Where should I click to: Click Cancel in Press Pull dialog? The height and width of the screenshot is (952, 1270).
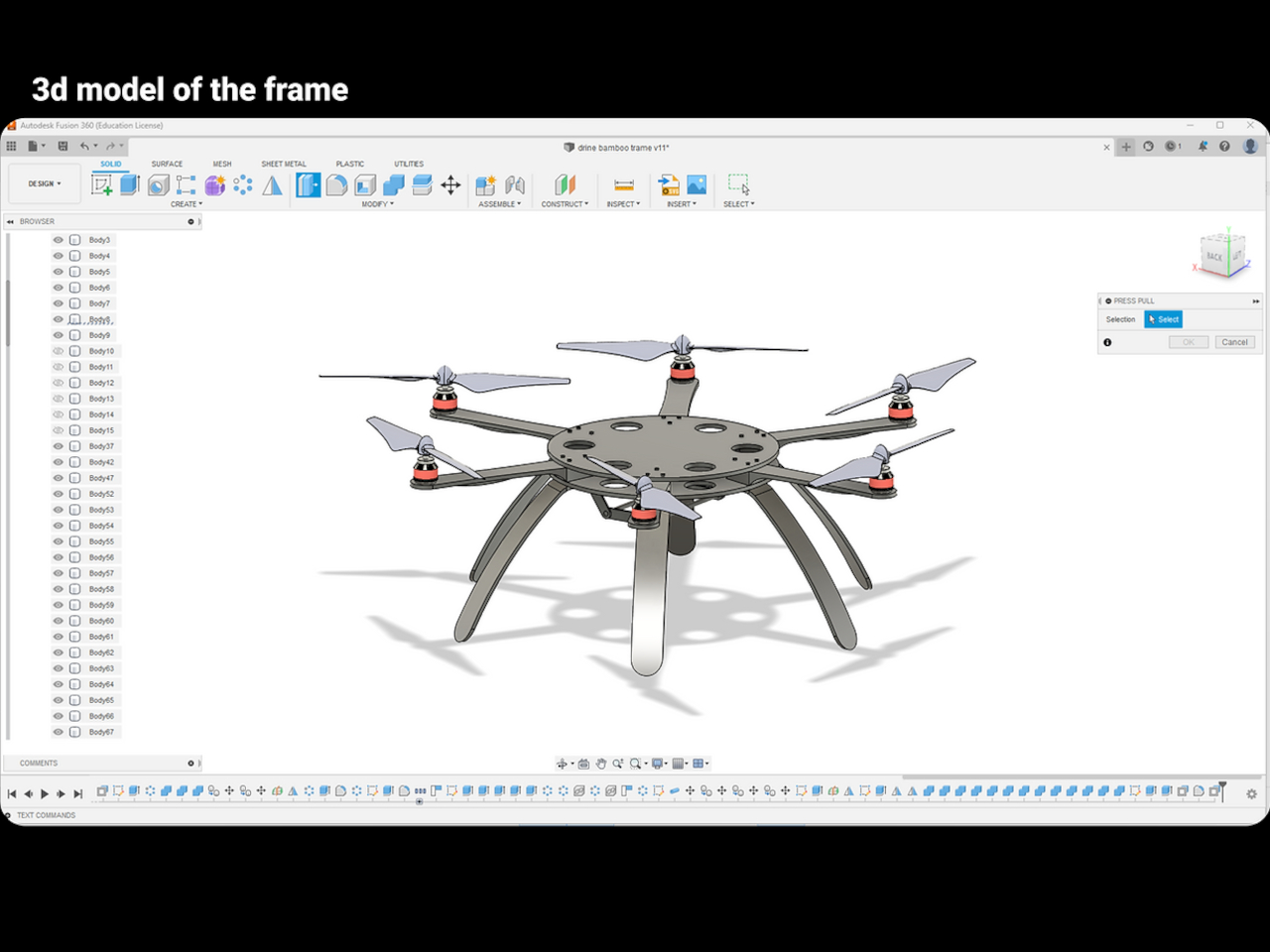pos(1234,342)
